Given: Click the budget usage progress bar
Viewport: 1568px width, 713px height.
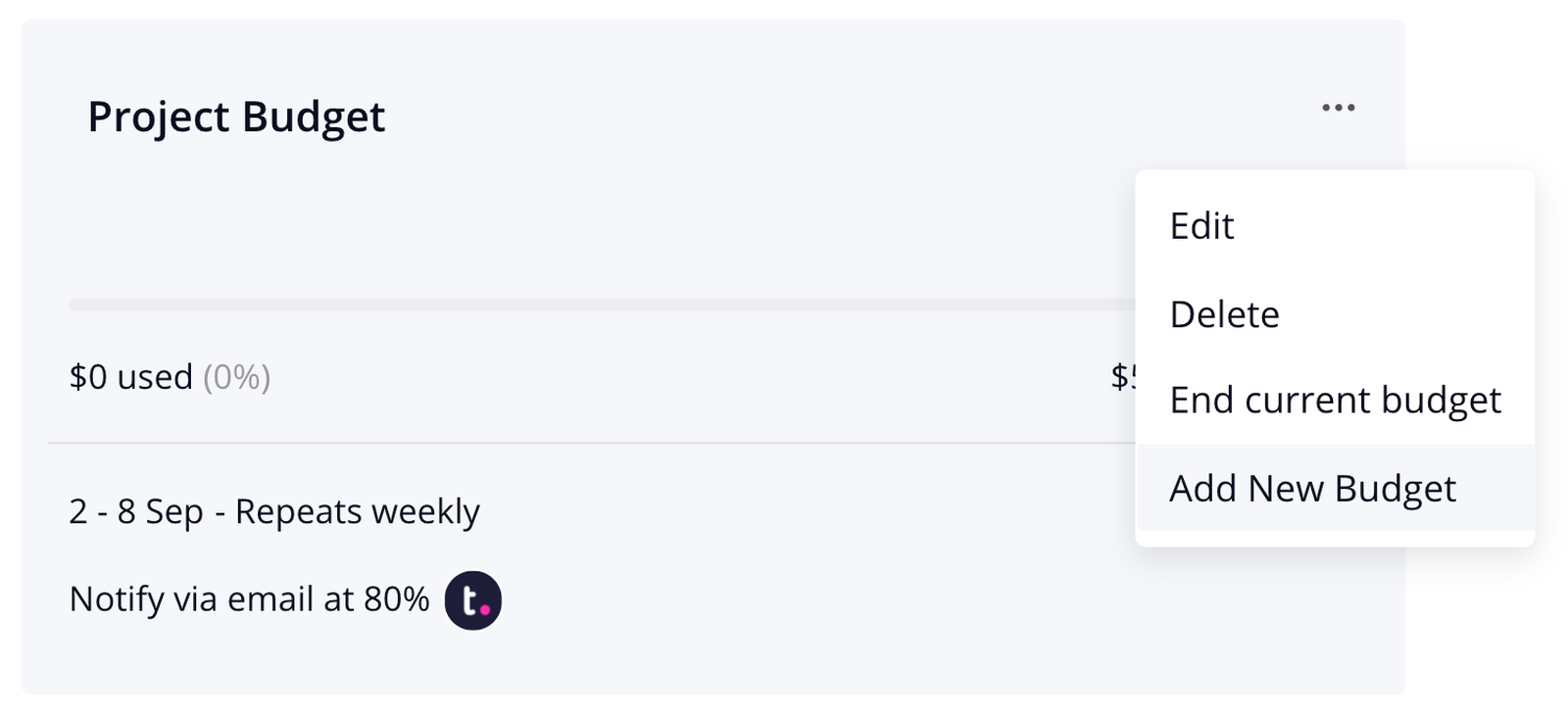Looking at the screenshot, I should [x=588, y=304].
